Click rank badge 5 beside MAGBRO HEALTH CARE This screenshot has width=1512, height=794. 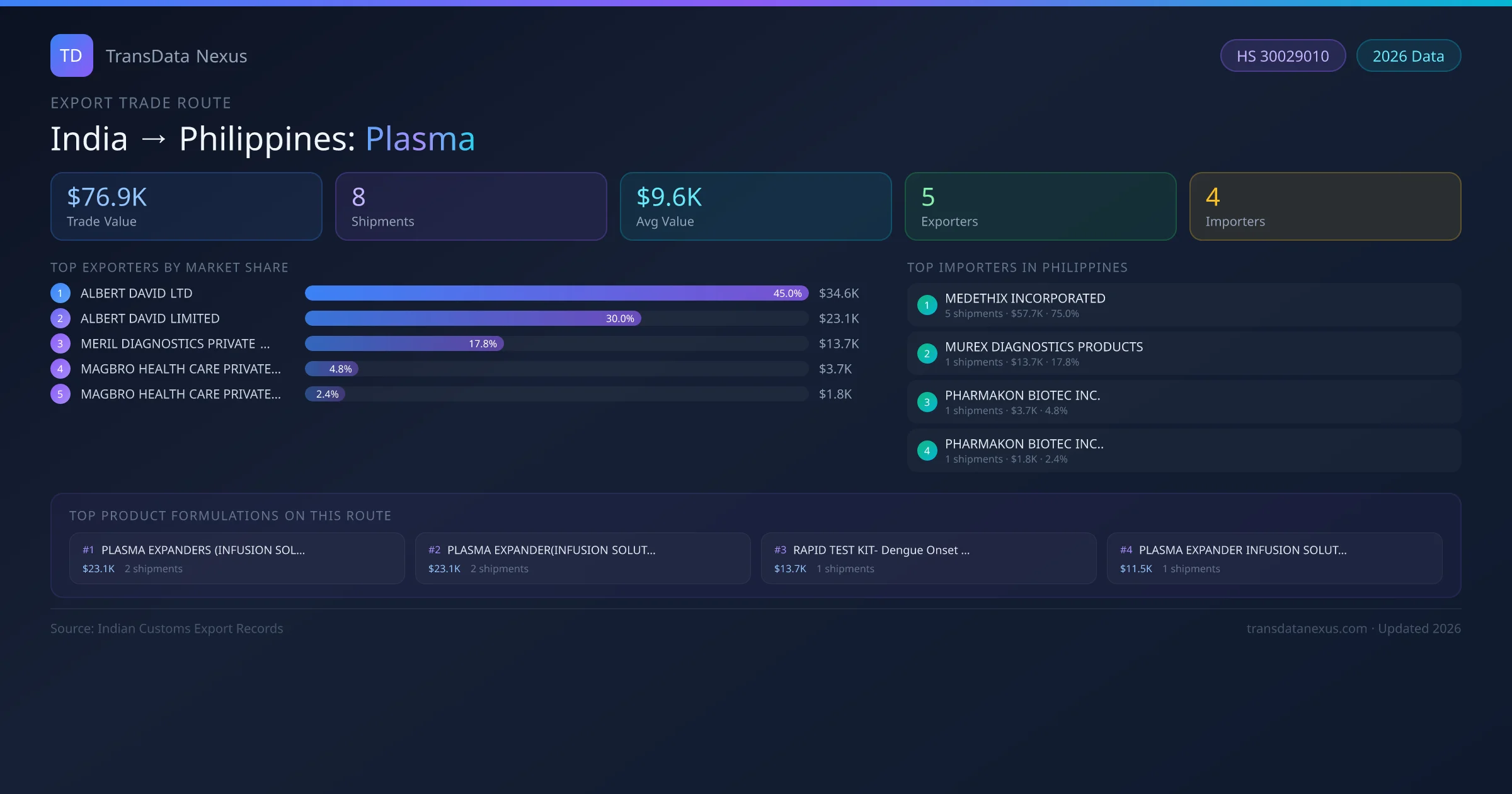tap(60, 394)
